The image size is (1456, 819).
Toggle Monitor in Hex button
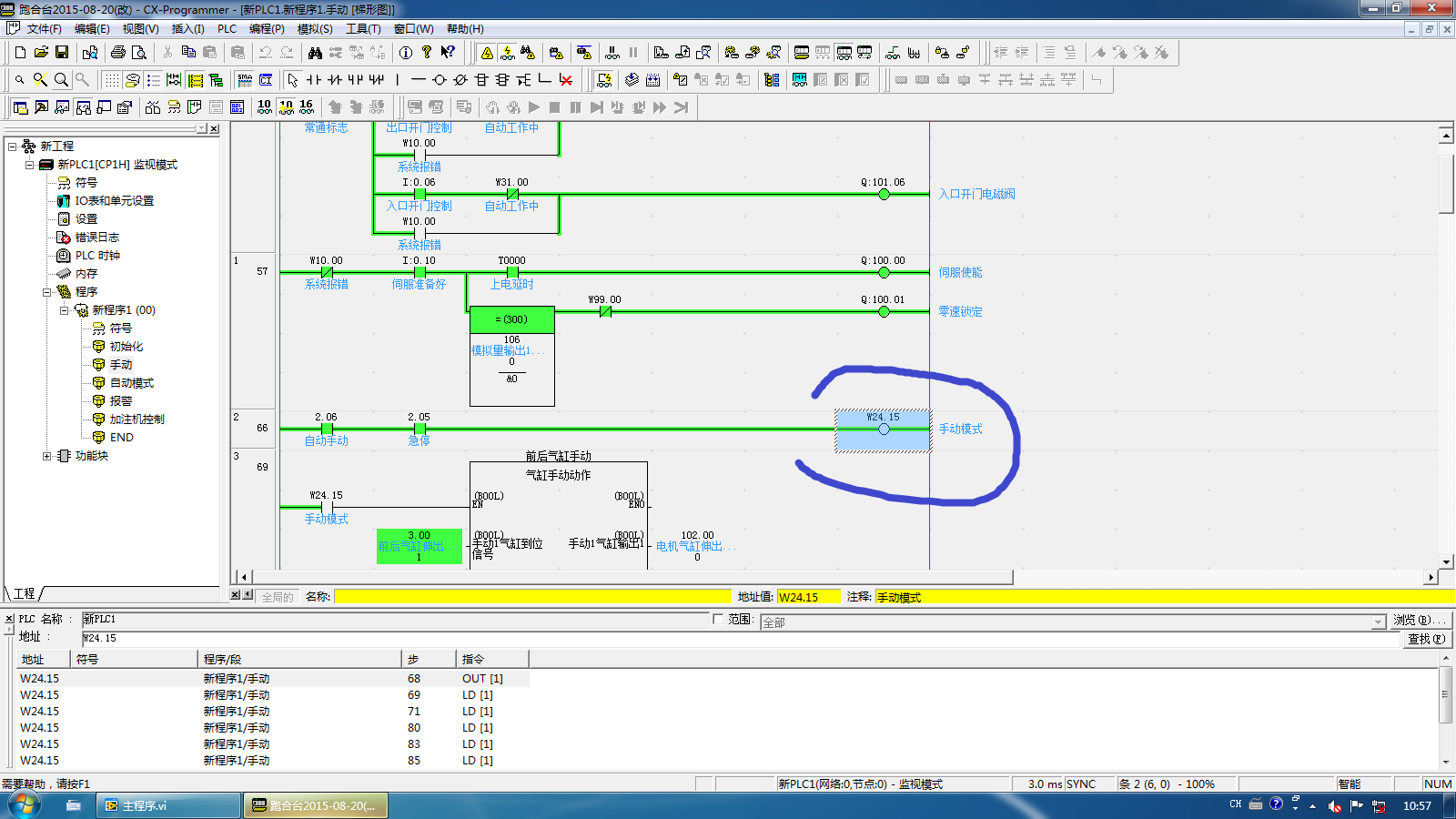coord(307,107)
